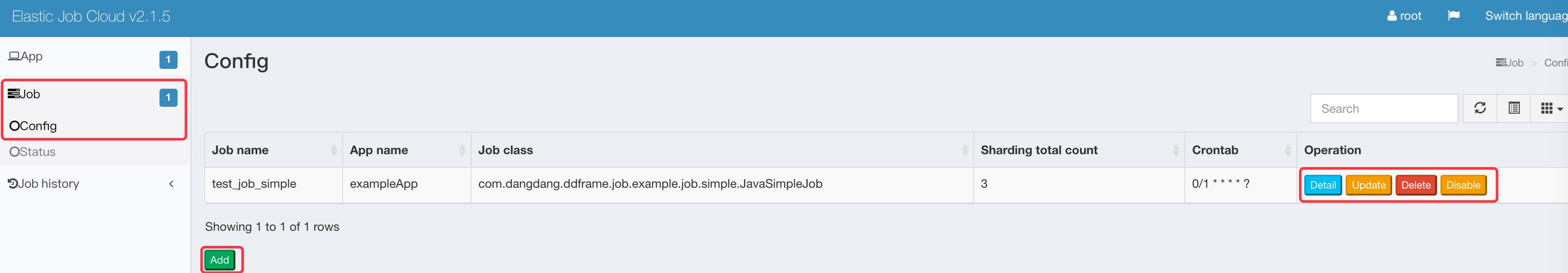Screen dimensions: 1568x273
Task: Click the refresh table icon
Action: 1480,108
